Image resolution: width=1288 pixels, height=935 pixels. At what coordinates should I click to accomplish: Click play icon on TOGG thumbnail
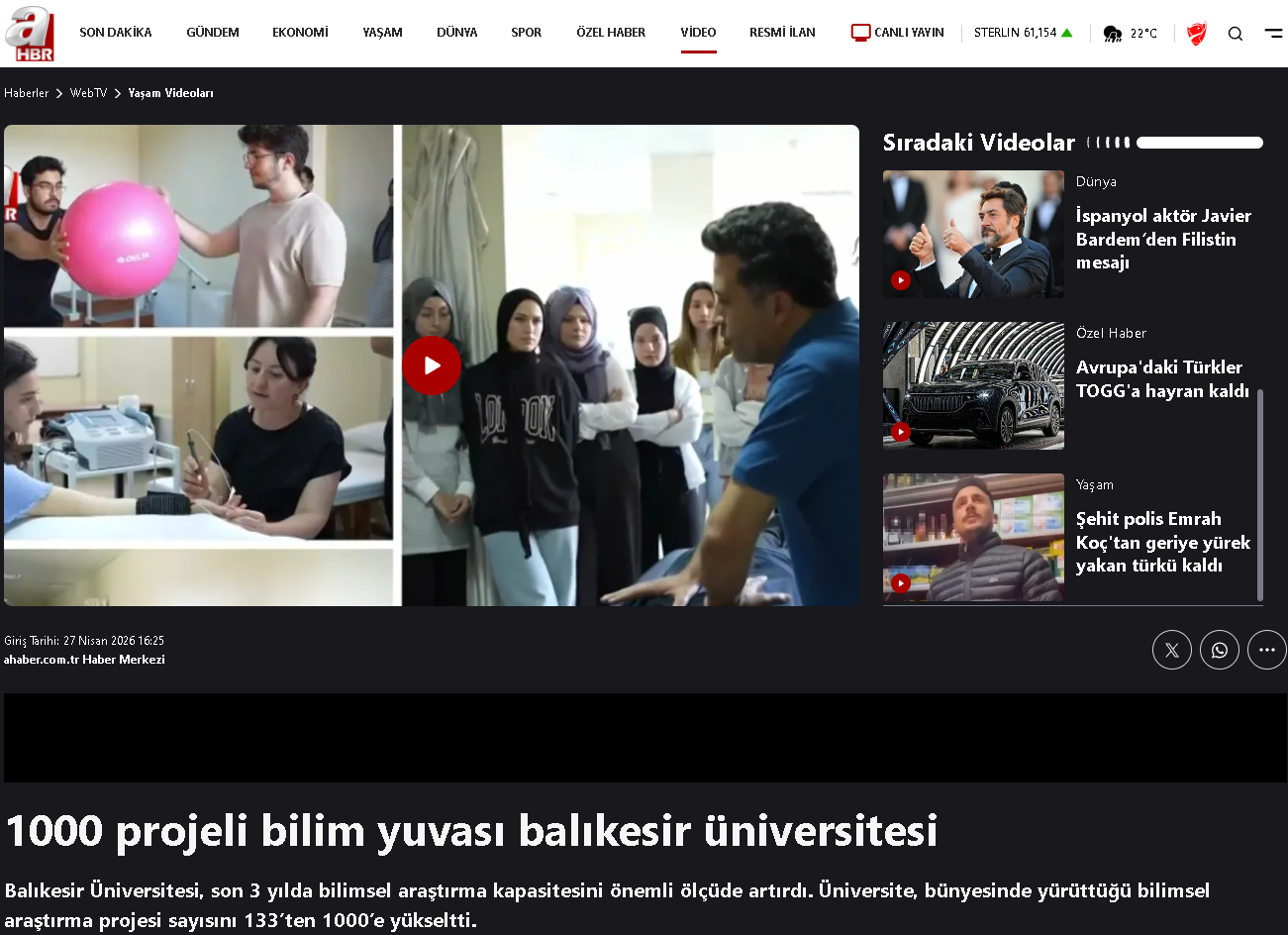[900, 432]
